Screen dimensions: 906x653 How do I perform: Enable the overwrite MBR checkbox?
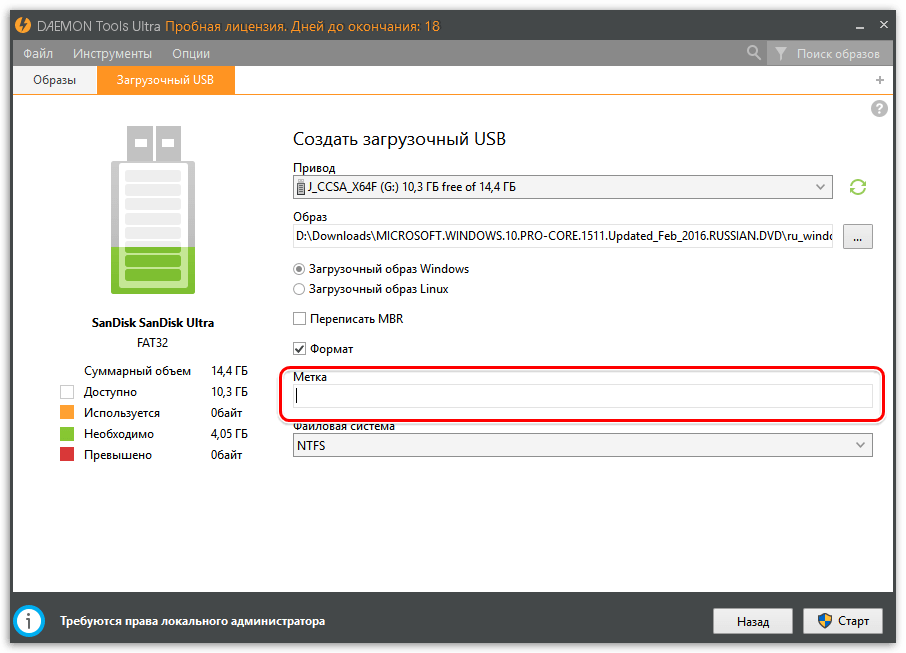(299, 319)
